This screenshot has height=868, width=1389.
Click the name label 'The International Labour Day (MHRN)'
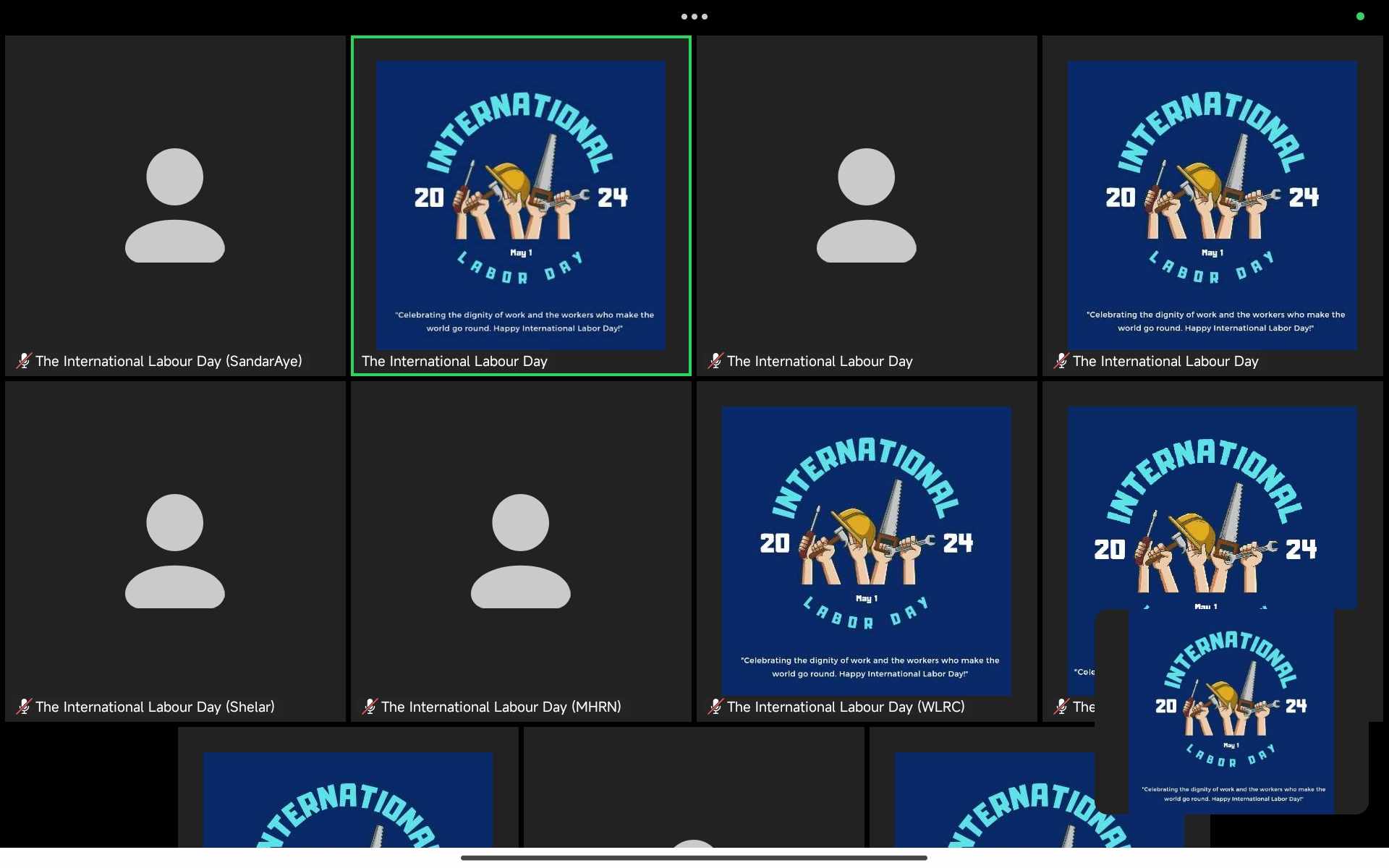(501, 707)
